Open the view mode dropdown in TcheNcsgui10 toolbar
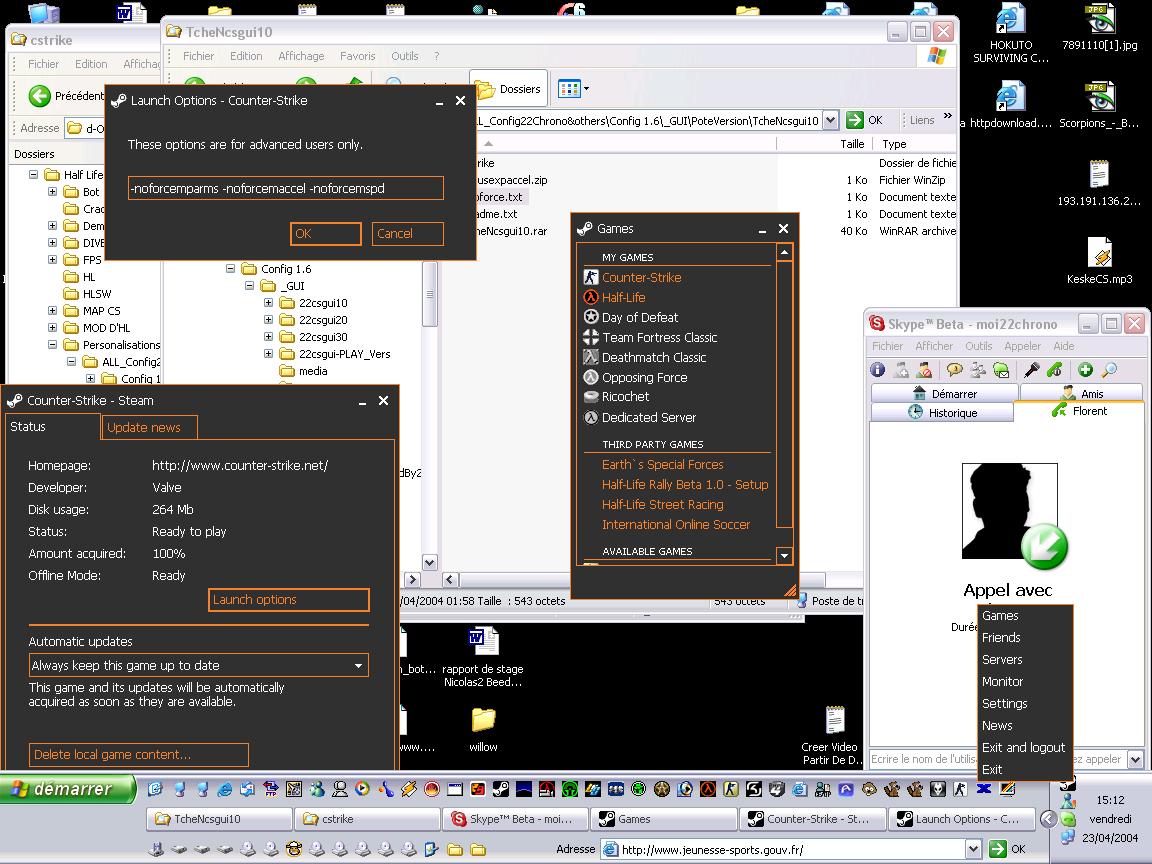 point(586,89)
